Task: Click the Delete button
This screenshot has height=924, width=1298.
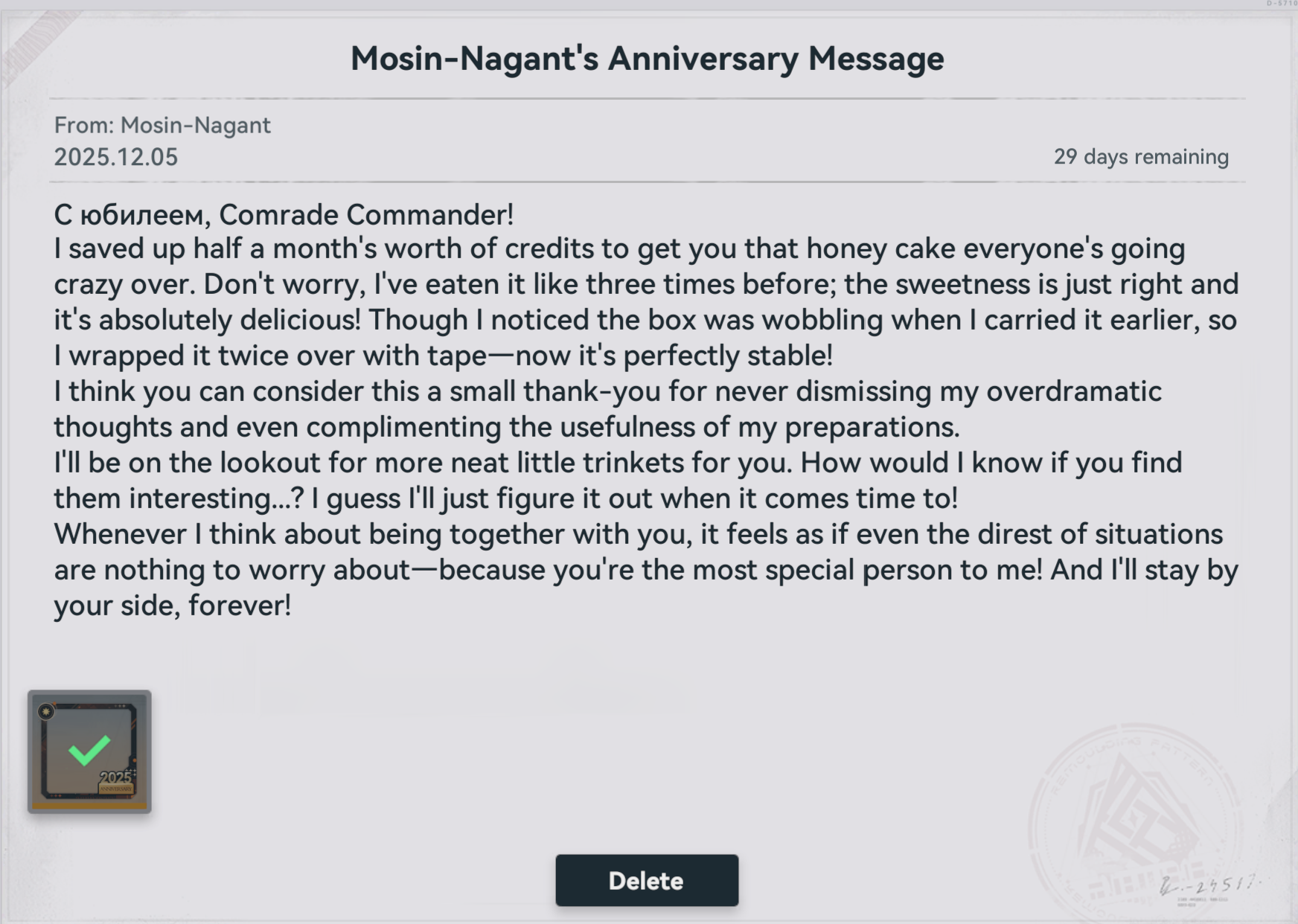Action: (x=647, y=881)
